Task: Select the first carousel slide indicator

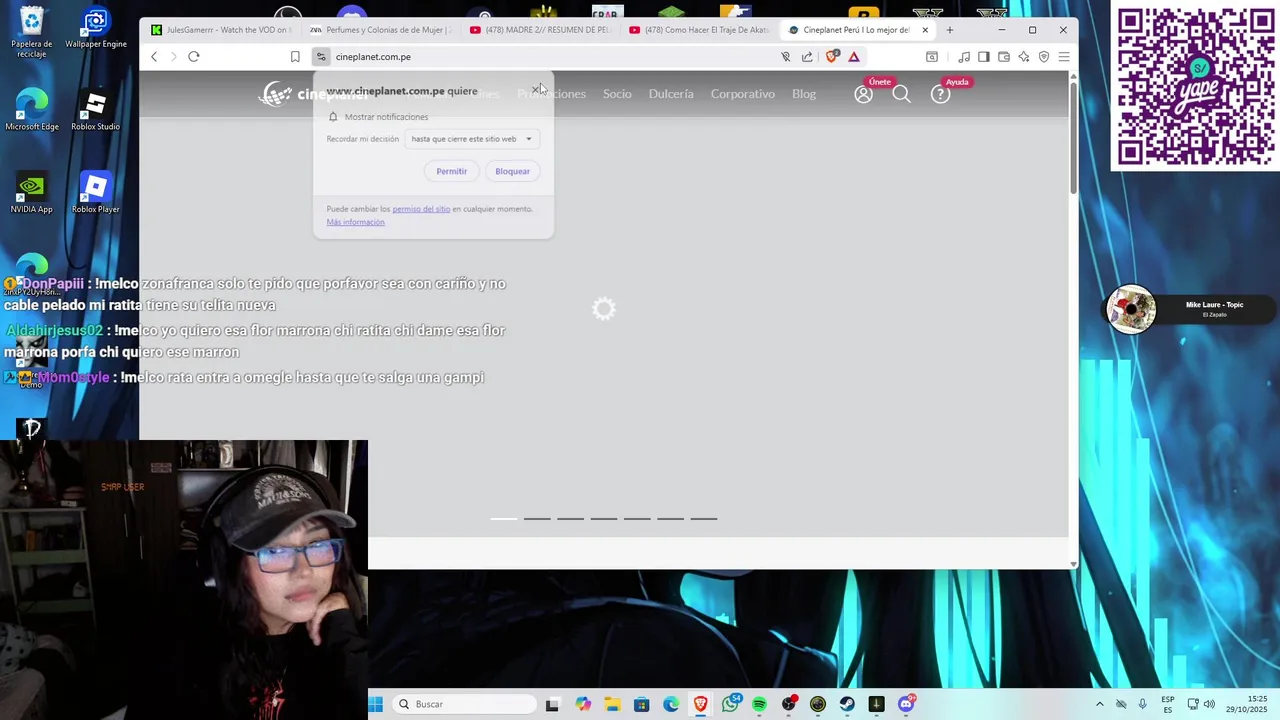Action: point(504,519)
